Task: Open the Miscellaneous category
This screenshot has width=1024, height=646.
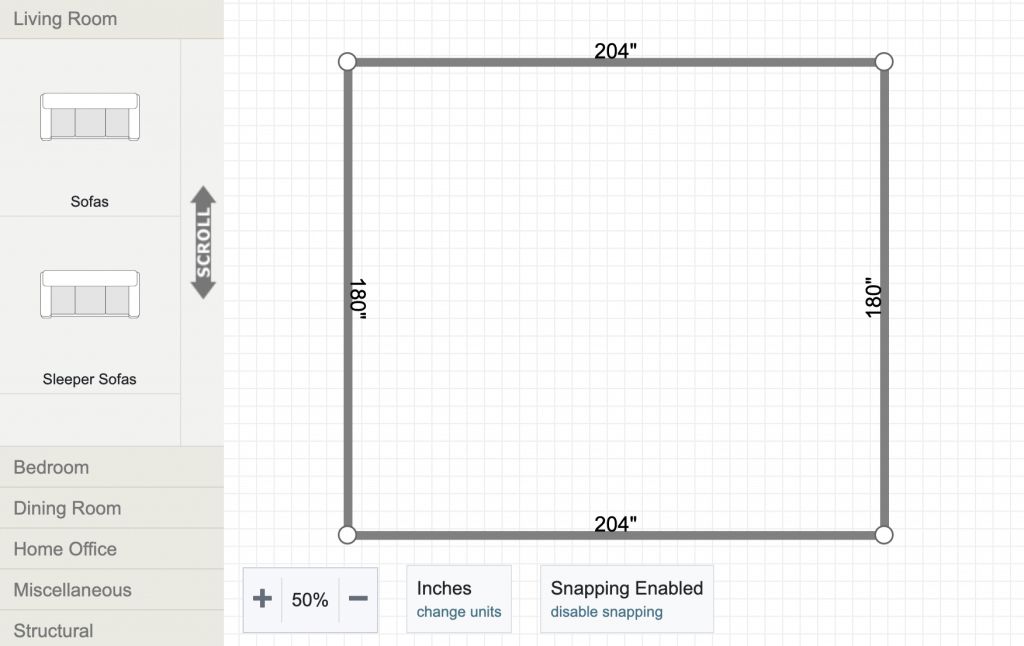Action: (x=72, y=590)
